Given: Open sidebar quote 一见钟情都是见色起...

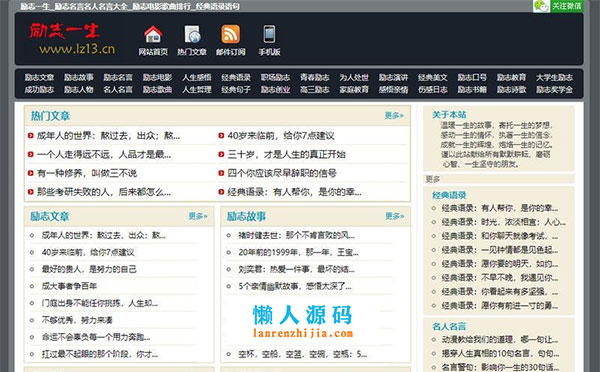Looking at the screenshot, I should point(500,250).
